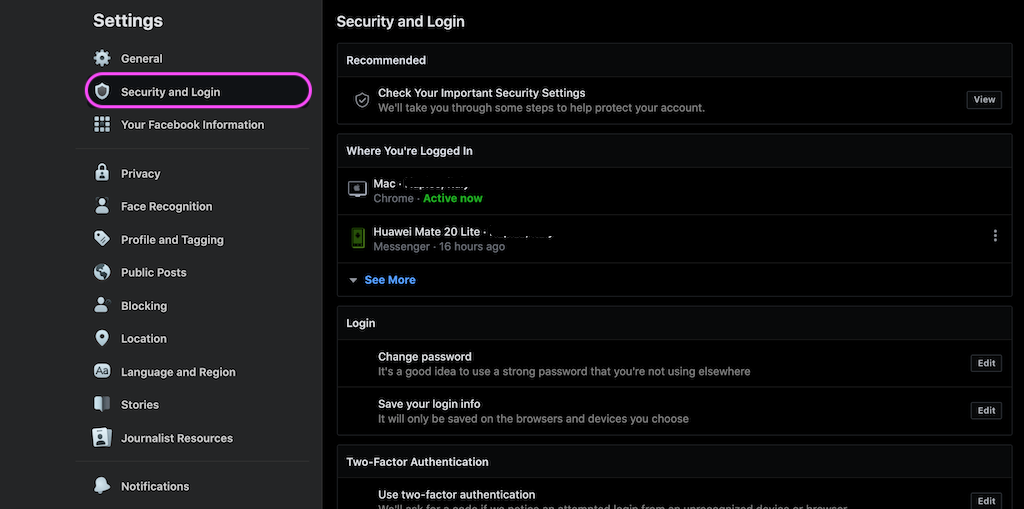Click the Security and Login shield icon
This screenshot has height=509, width=1024.
pyautogui.click(x=102, y=91)
